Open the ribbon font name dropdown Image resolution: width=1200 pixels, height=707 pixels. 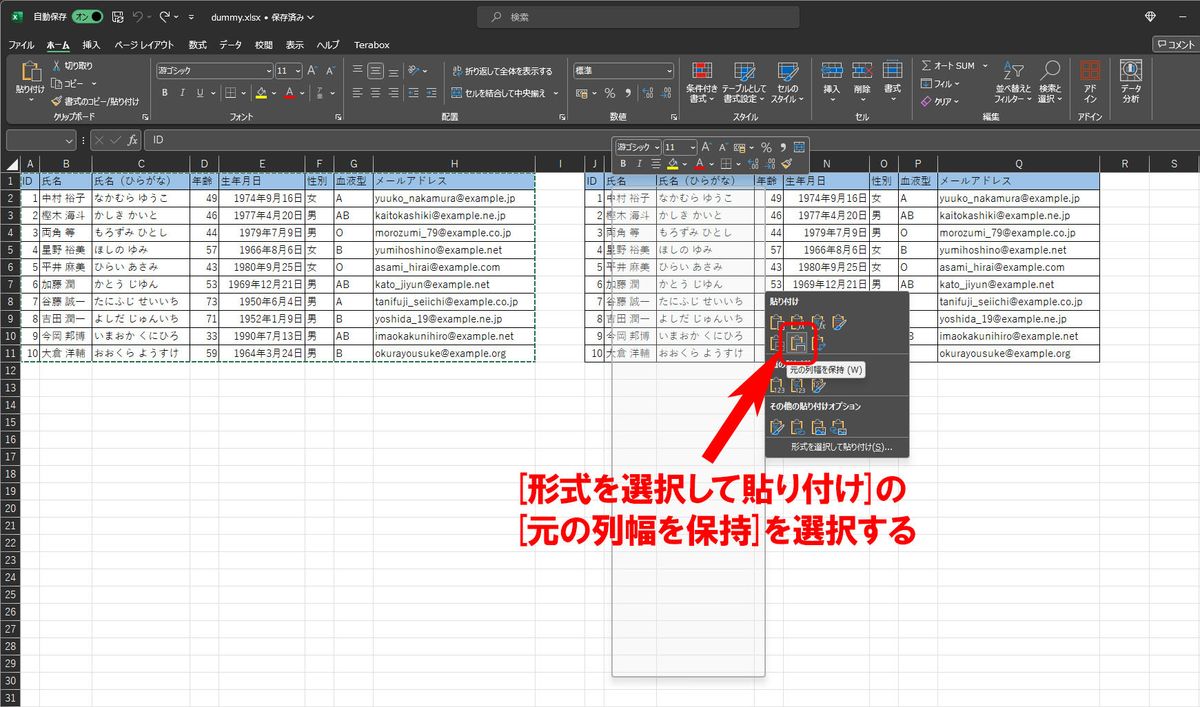coord(268,71)
